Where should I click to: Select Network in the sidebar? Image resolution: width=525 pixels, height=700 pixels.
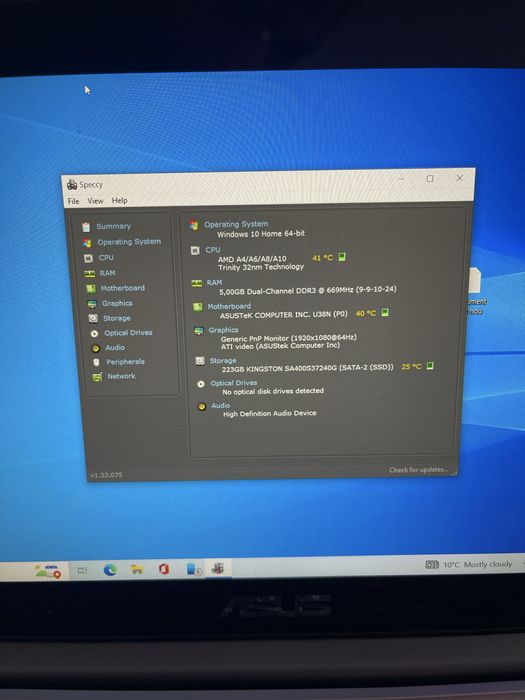121,376
